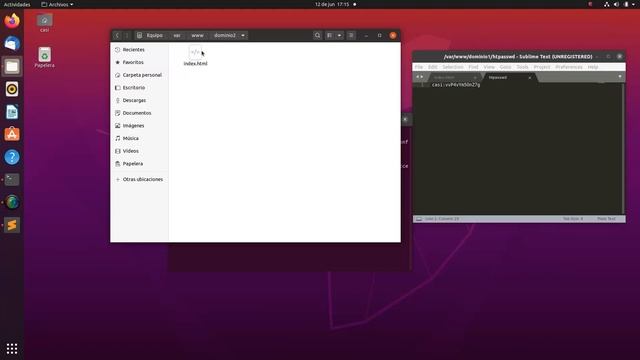The height and width of the screenshot is (360, 640).
Task: Open Sublime Text Selection menu
Action: (x=453, y=67)
